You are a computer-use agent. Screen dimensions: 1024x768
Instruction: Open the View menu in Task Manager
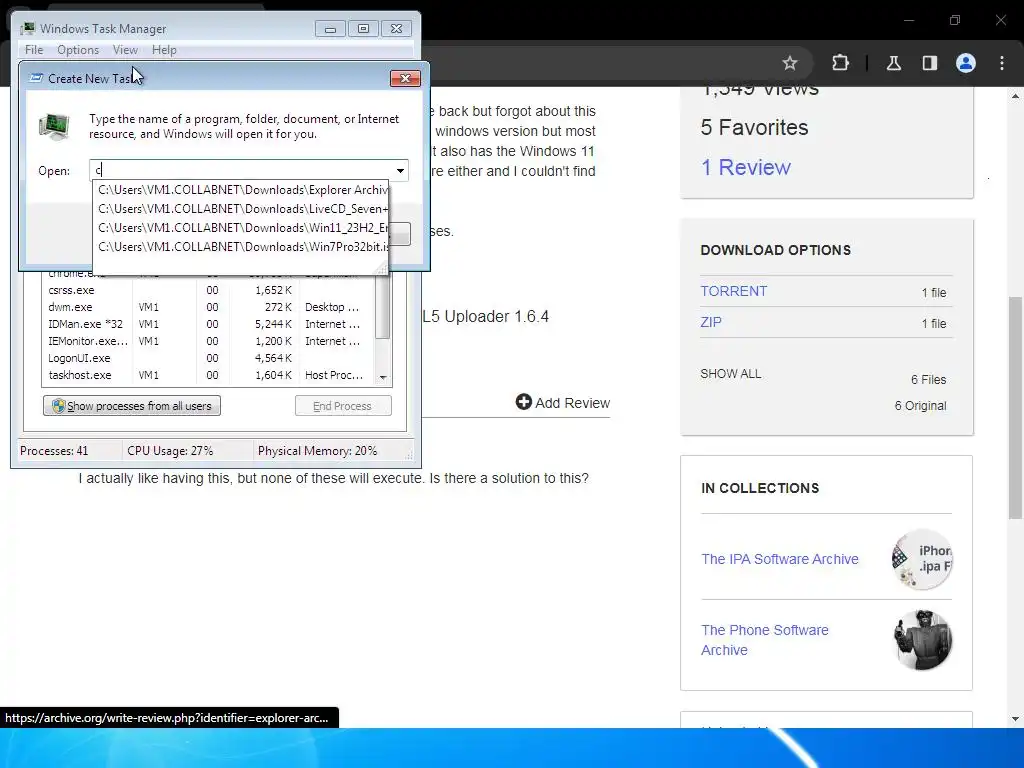[x=125, y=50]
